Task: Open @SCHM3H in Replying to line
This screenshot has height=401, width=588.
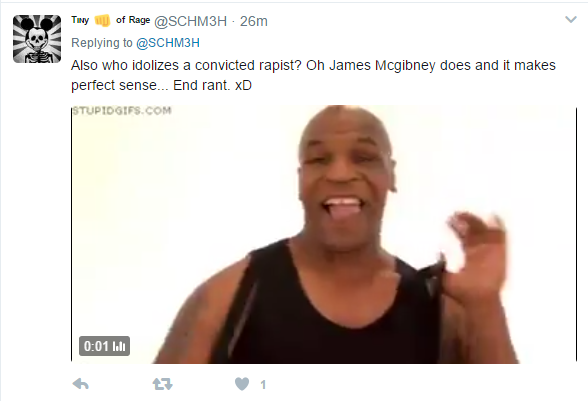Action: coord(168,43)
